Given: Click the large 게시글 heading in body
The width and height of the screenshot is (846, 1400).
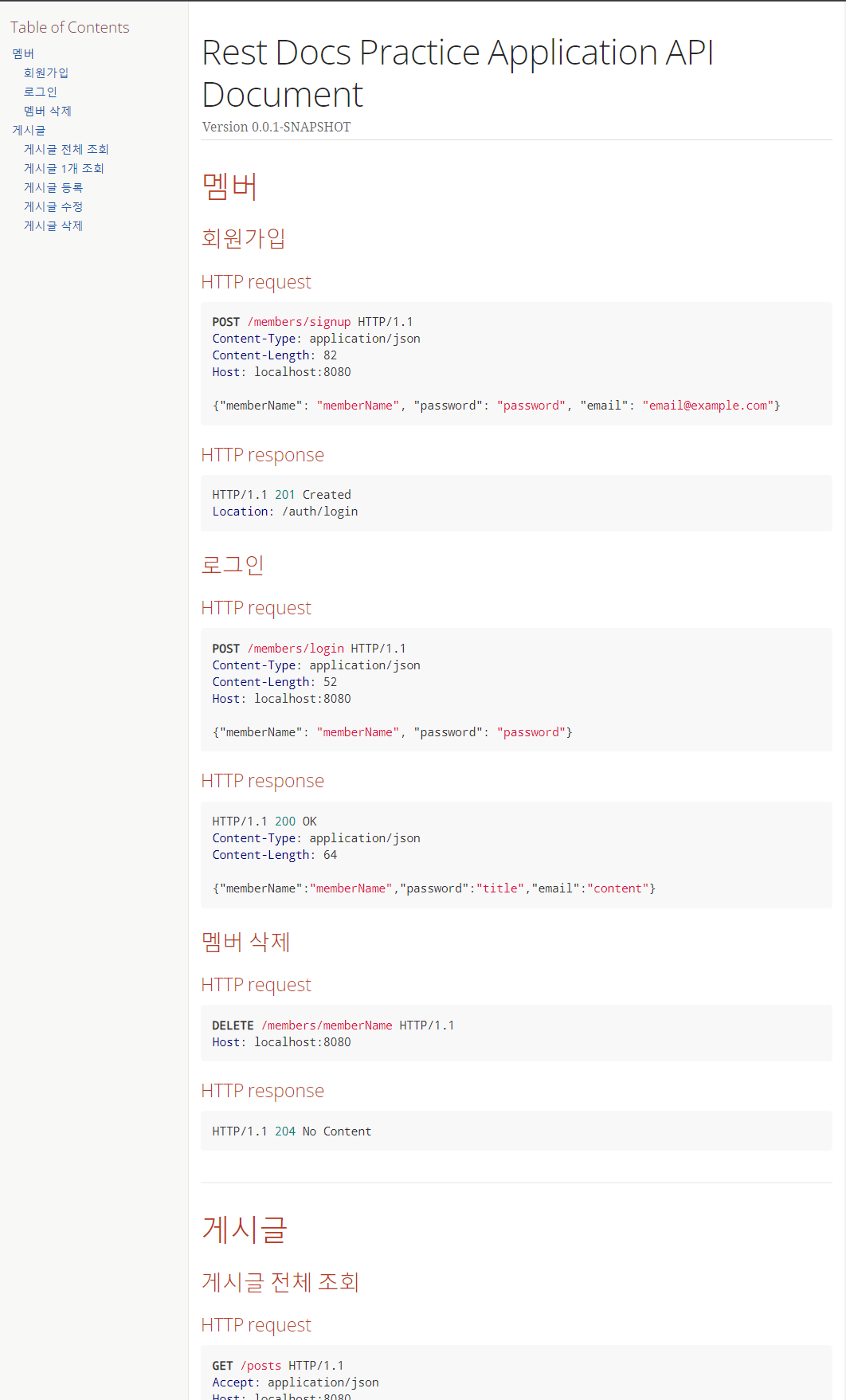Looking at the screenshot, I should [x=244, y=1229].
